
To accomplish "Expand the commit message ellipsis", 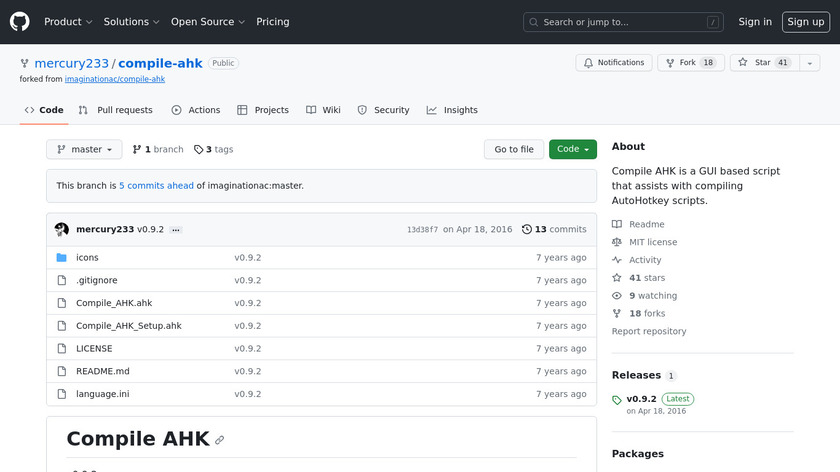I will tap(176, 230).
